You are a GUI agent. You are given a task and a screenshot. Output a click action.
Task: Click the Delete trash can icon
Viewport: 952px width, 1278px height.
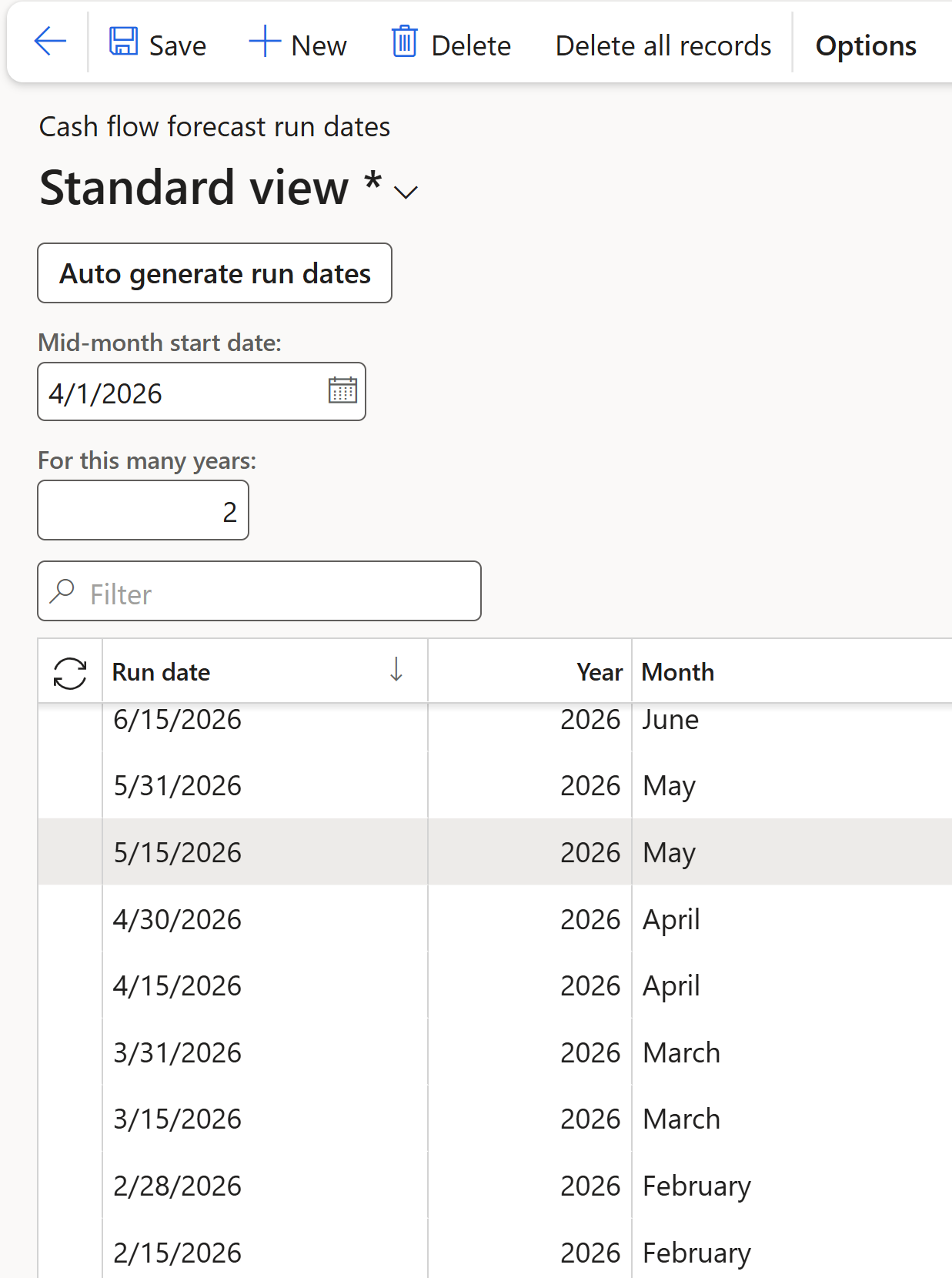(404, 42)
